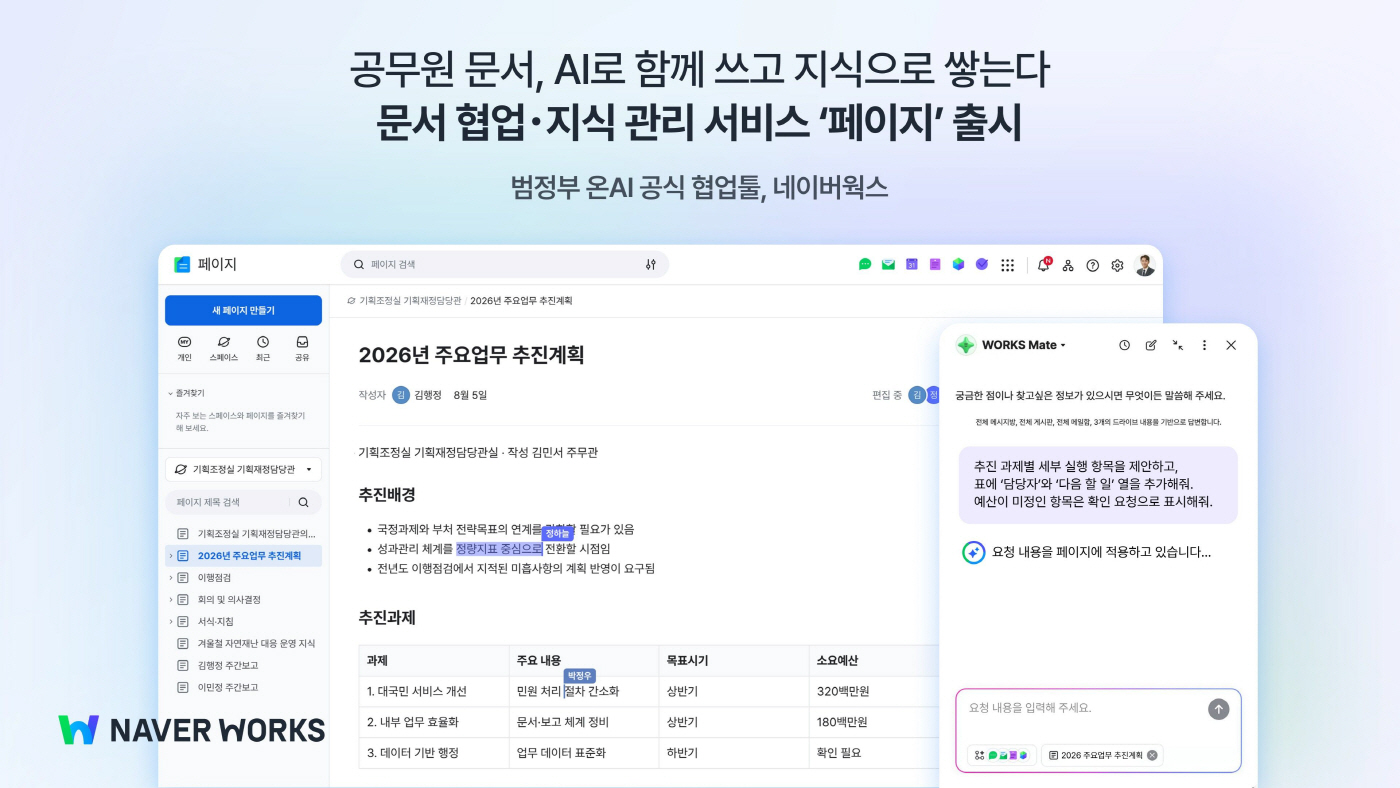
Task: Open the WORKS Mate dropdown arrow
Action: click(x=1063, y=345)
